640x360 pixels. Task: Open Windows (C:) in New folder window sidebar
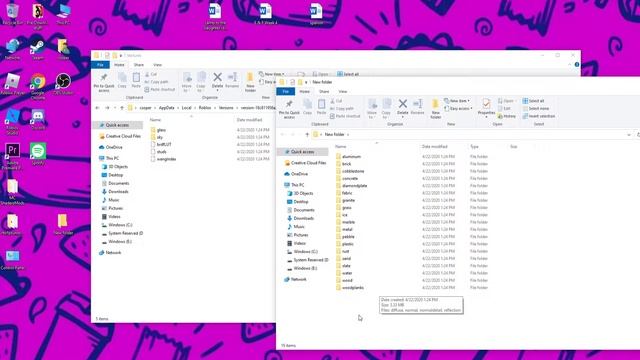coord(302,252)
